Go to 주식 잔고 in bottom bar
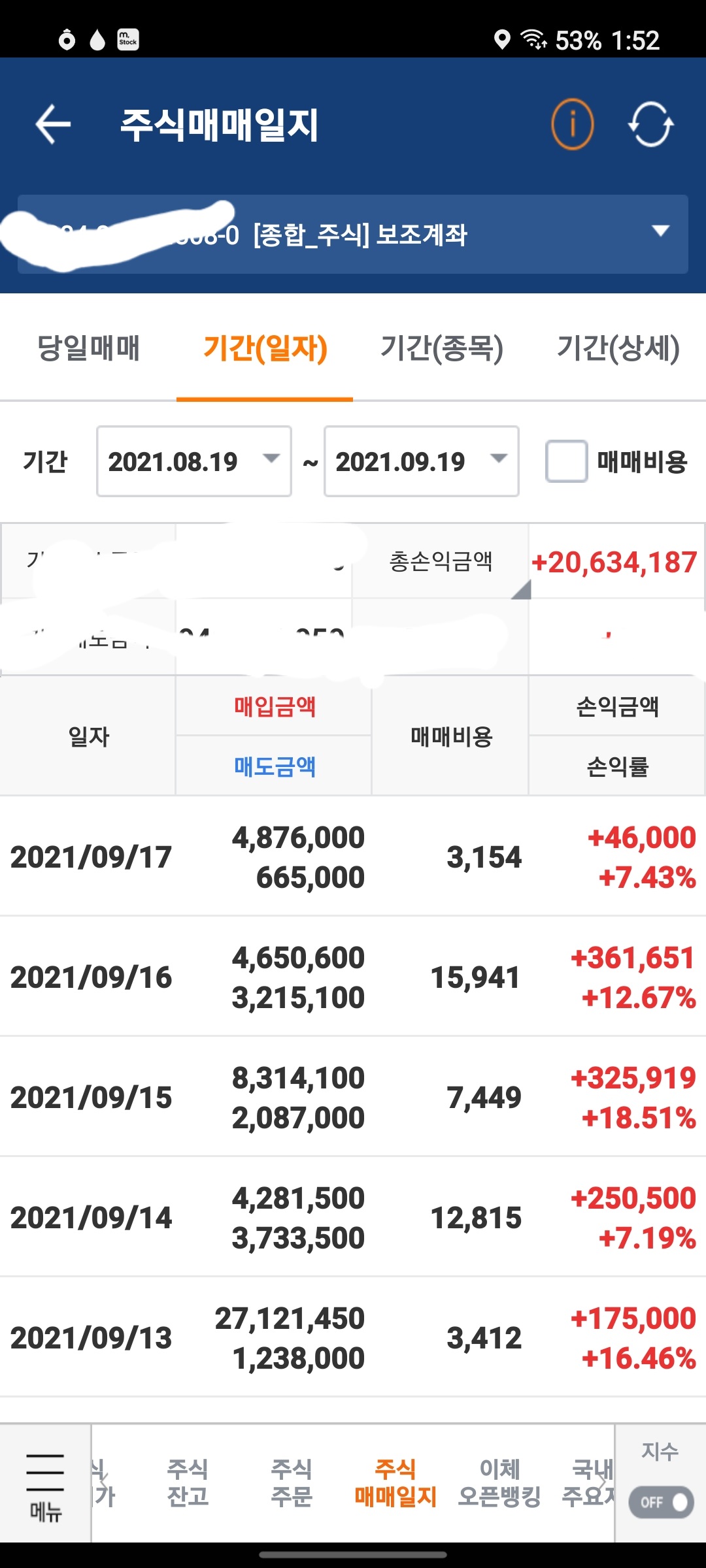The image size is (706, 1568). point(188,1483)
